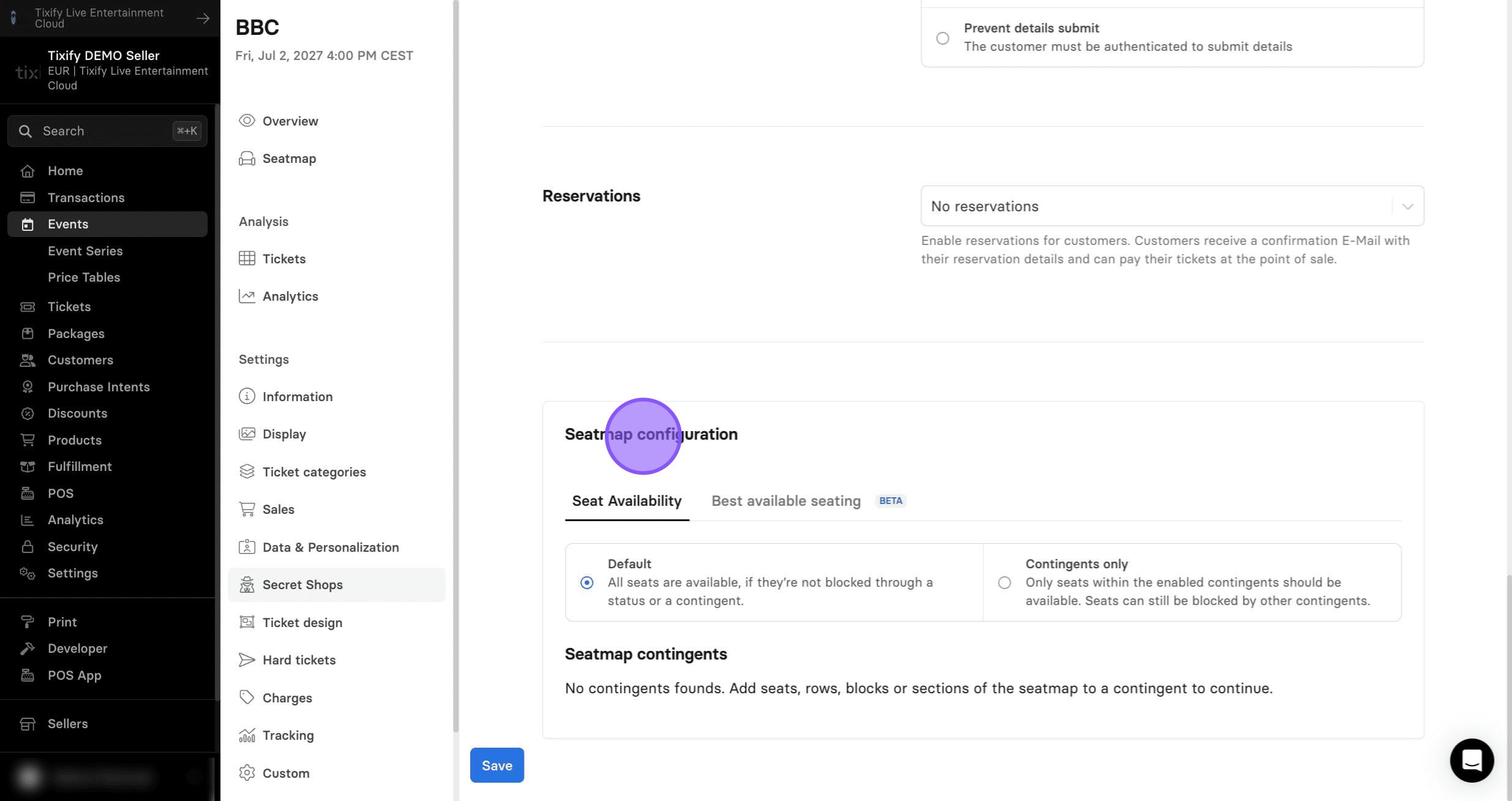Click the Display image icon

point(247,434)
